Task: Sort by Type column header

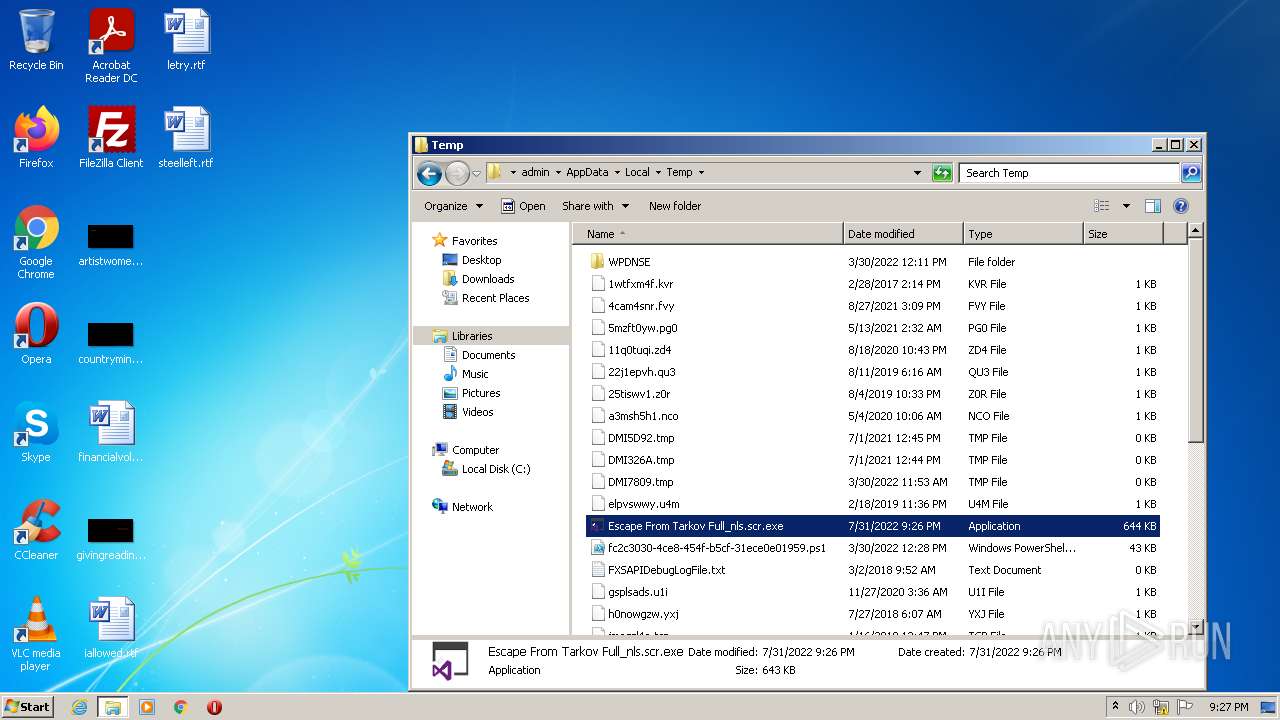Action: [x=1023, y=234]
